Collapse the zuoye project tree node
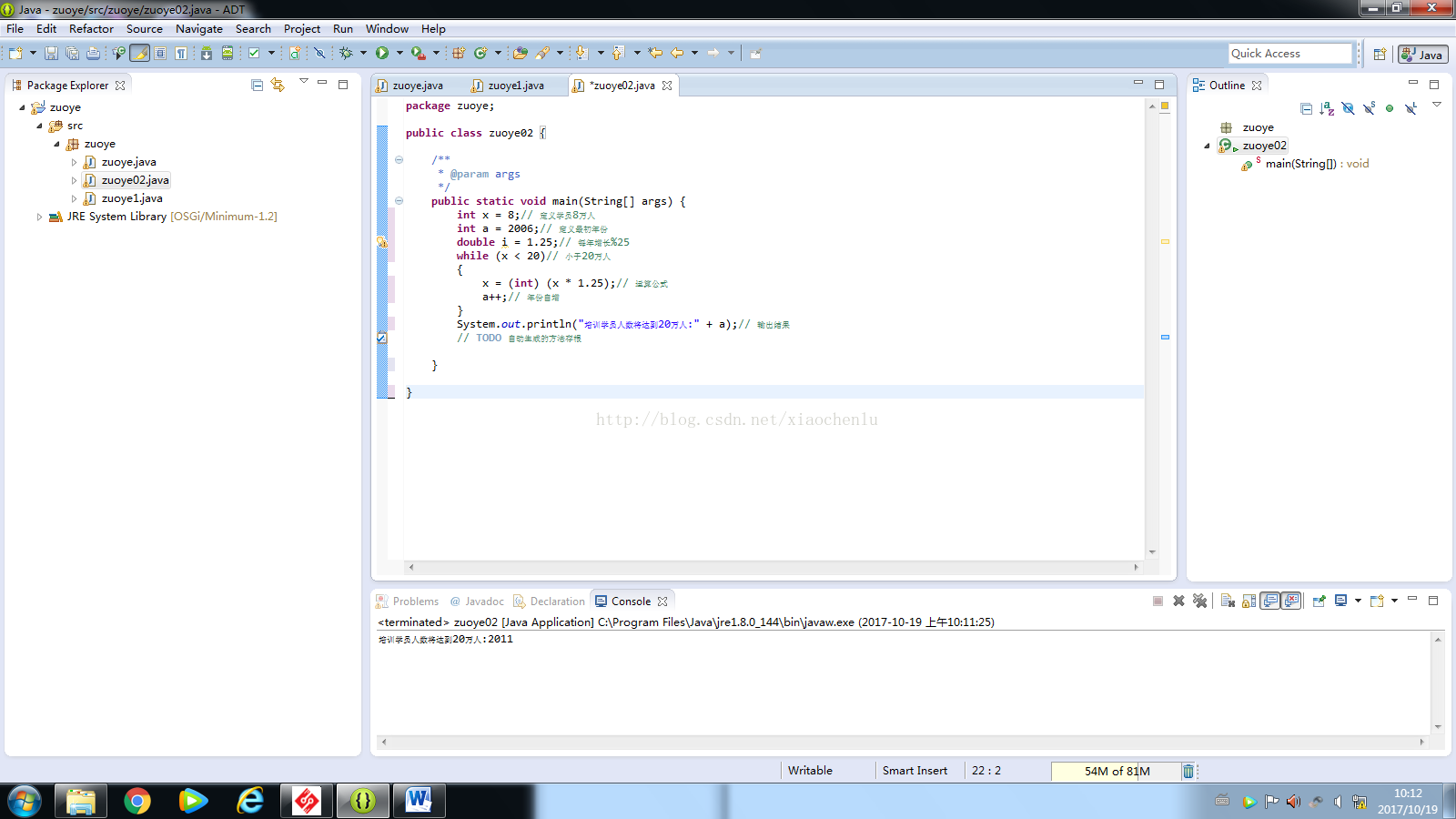This screenshot has height=819, width=1456. [22, 107]
